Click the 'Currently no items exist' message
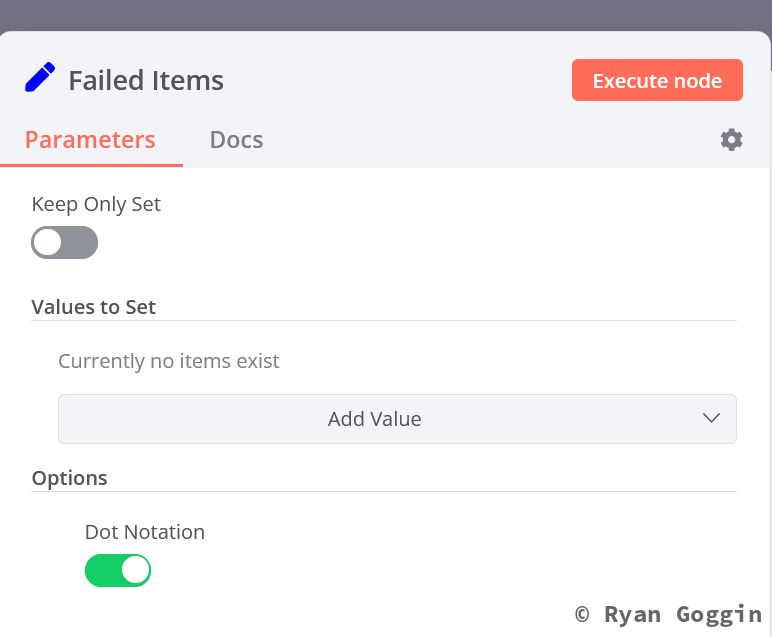The height and width of the screenshot is (637, 772). pyautogui.click(x=169, y=361)
